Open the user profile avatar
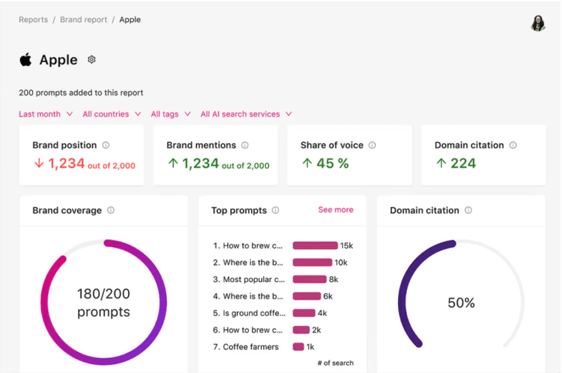 tap(538, 23)
